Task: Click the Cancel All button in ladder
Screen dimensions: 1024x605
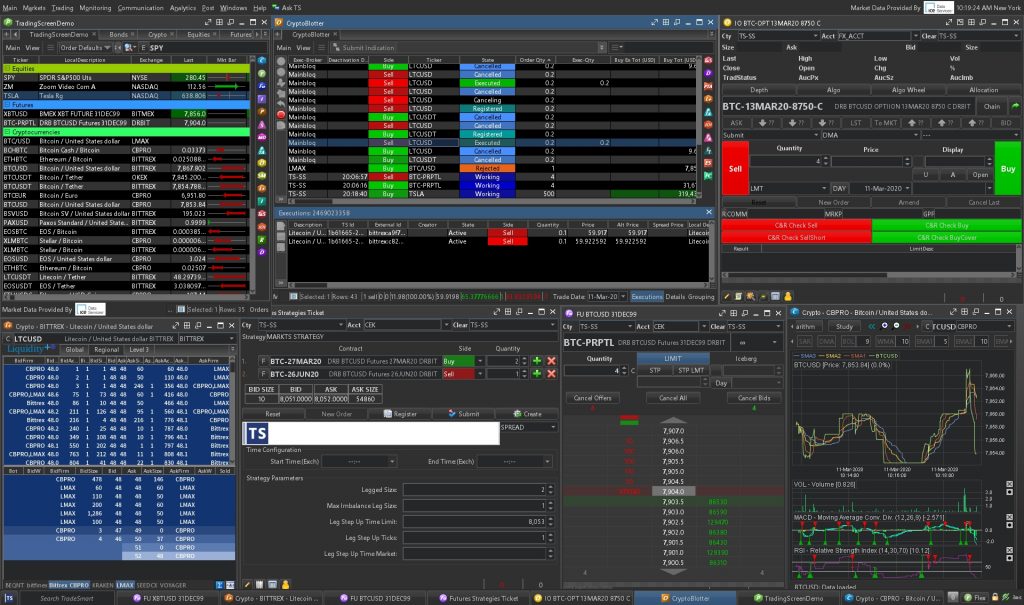Action: point(672,398)
